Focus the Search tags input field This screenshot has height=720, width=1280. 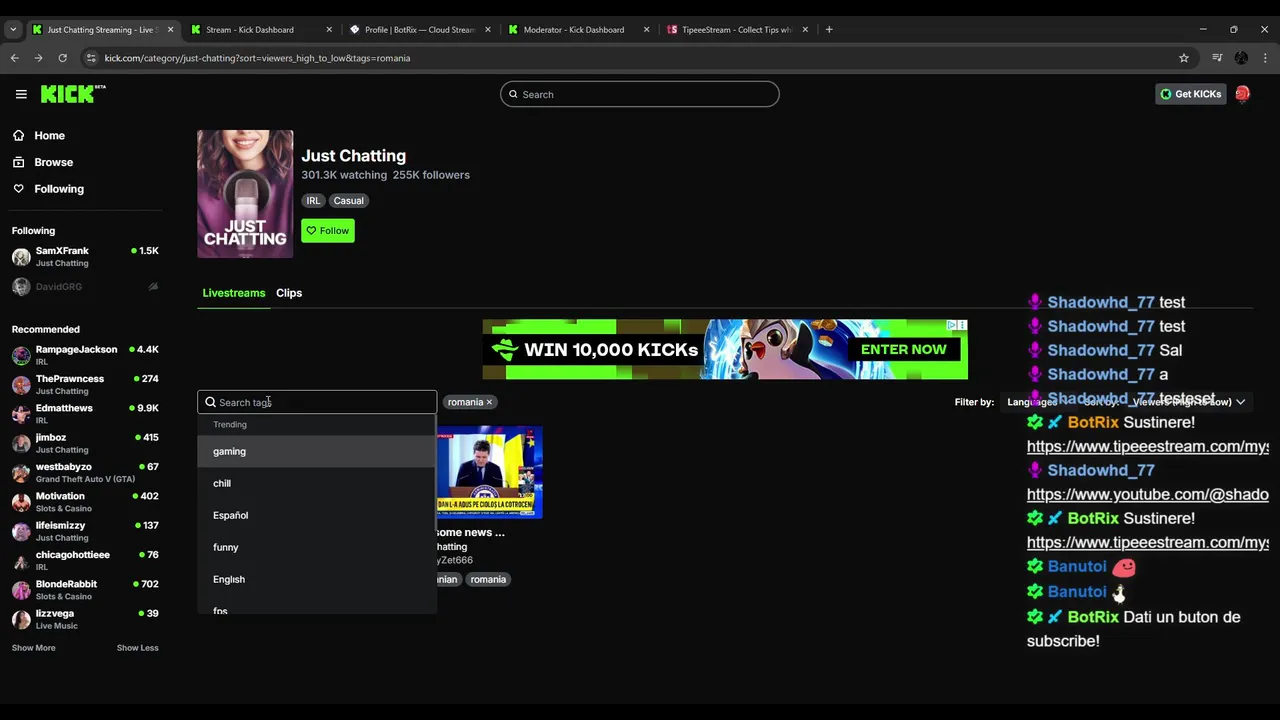317,402
